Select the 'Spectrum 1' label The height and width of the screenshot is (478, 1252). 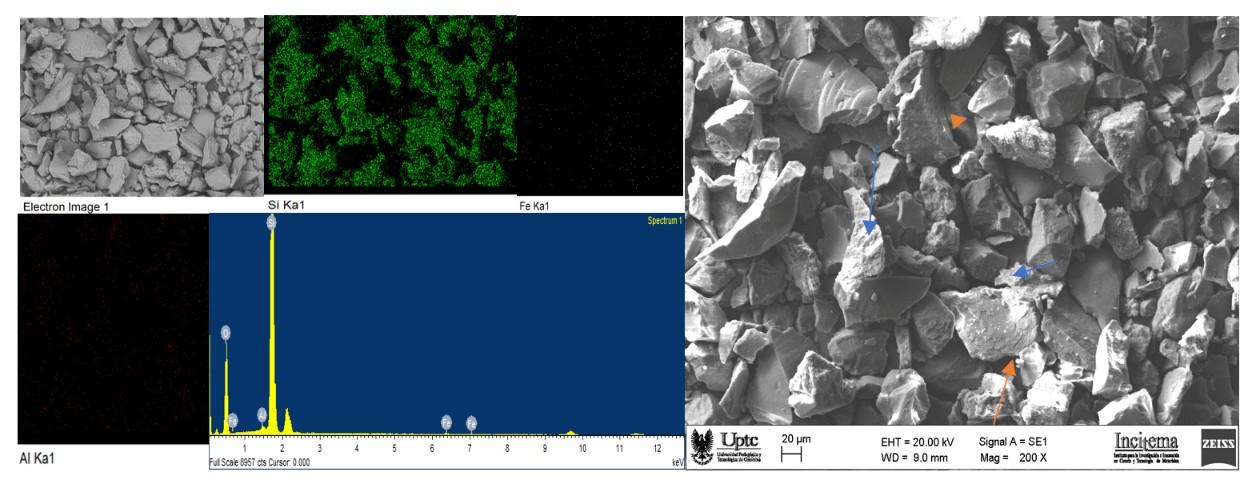(x=665, y=220)
